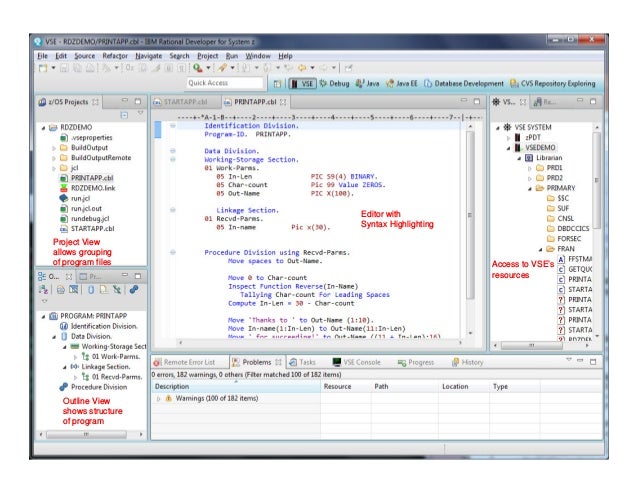Click the sort icon in the Outline toolbar

[x=43, y=290]
